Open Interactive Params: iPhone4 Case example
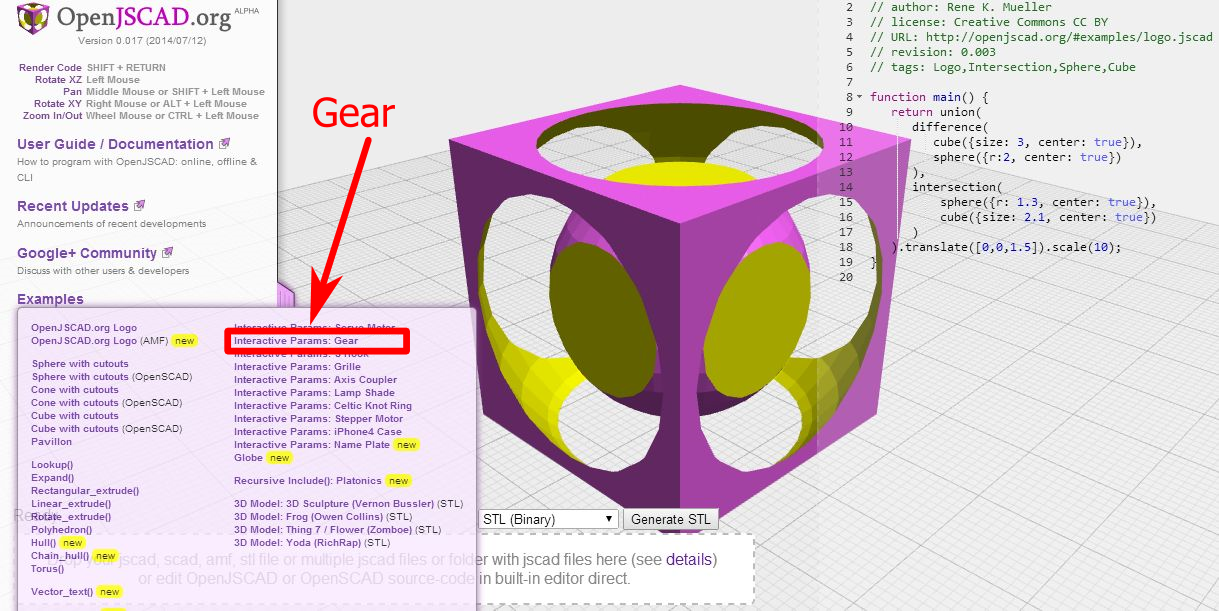 point(318,432)
